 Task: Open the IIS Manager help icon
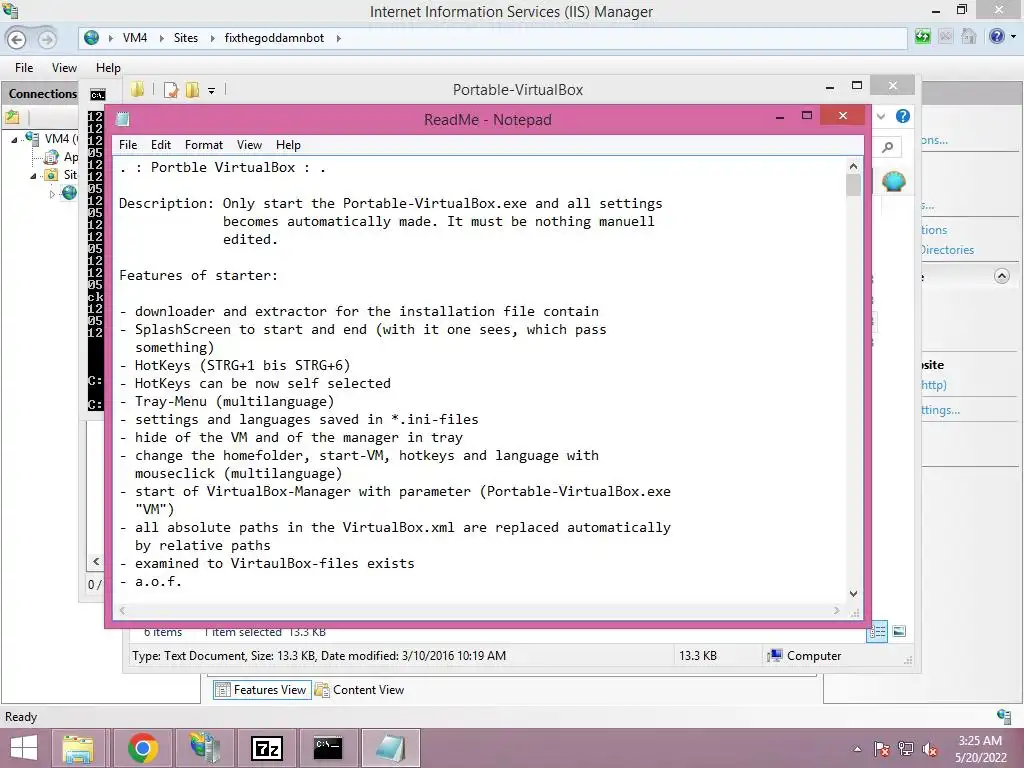point(997,37)
